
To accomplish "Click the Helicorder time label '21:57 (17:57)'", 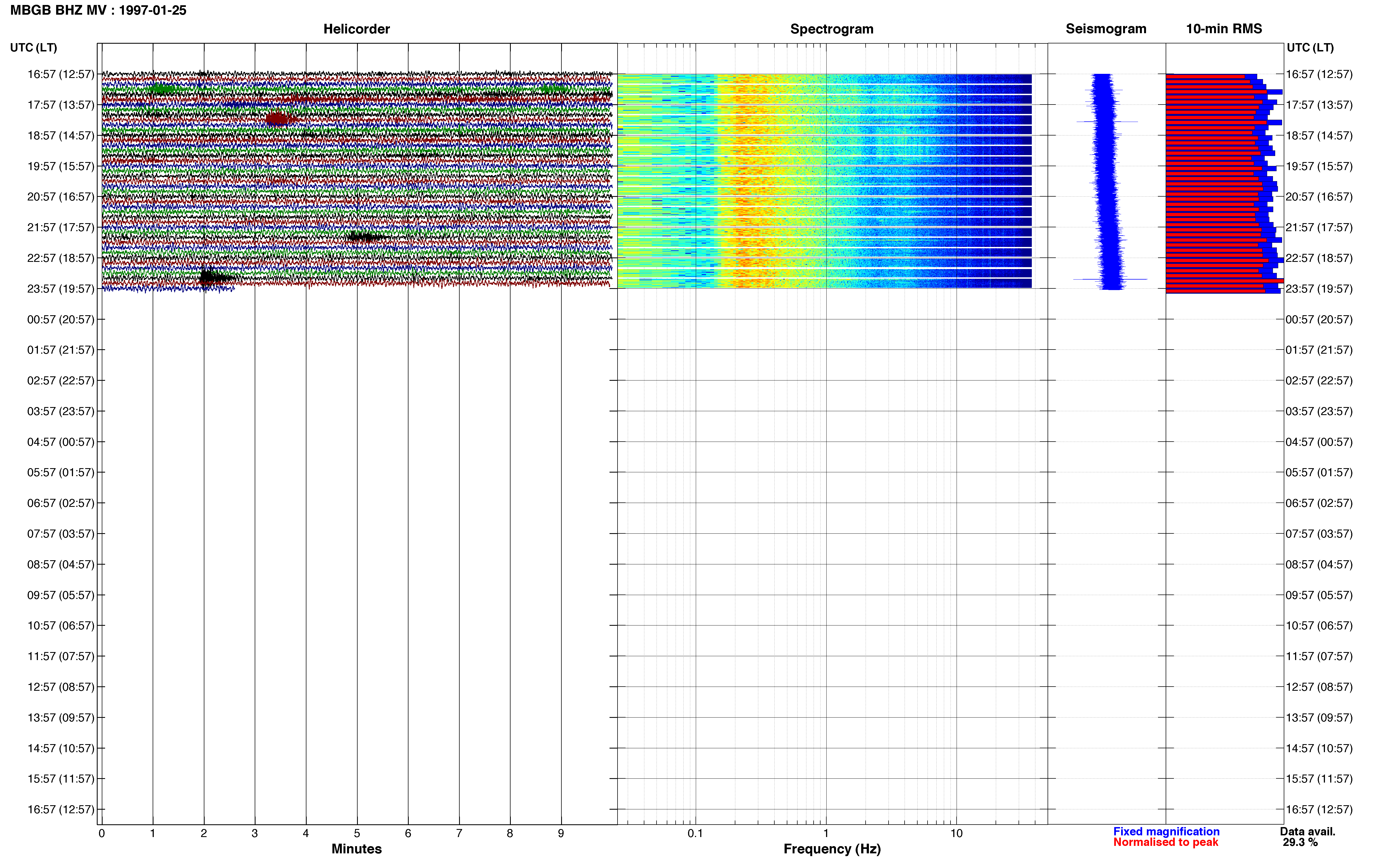I will click(60, 227).
